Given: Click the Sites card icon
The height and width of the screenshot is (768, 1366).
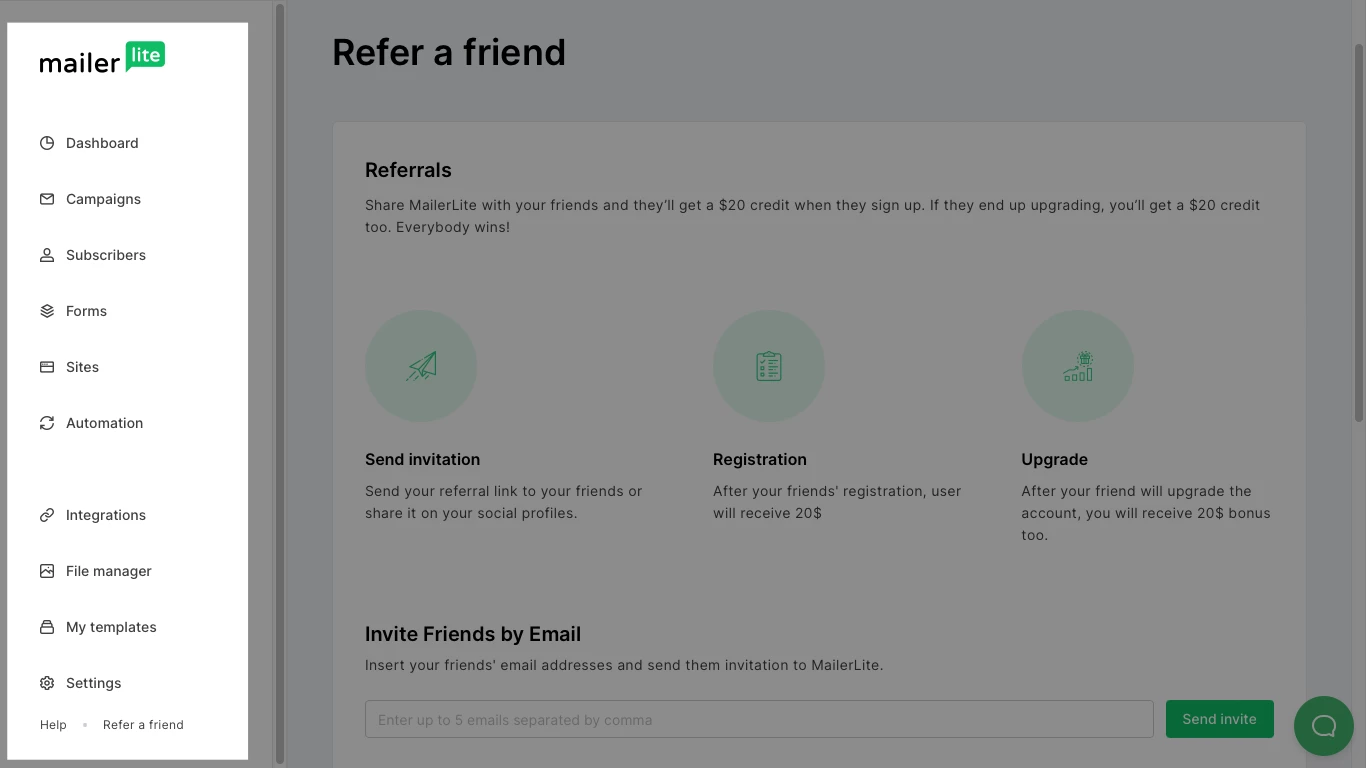Looking at the screenshot, I should pos(47,367).
